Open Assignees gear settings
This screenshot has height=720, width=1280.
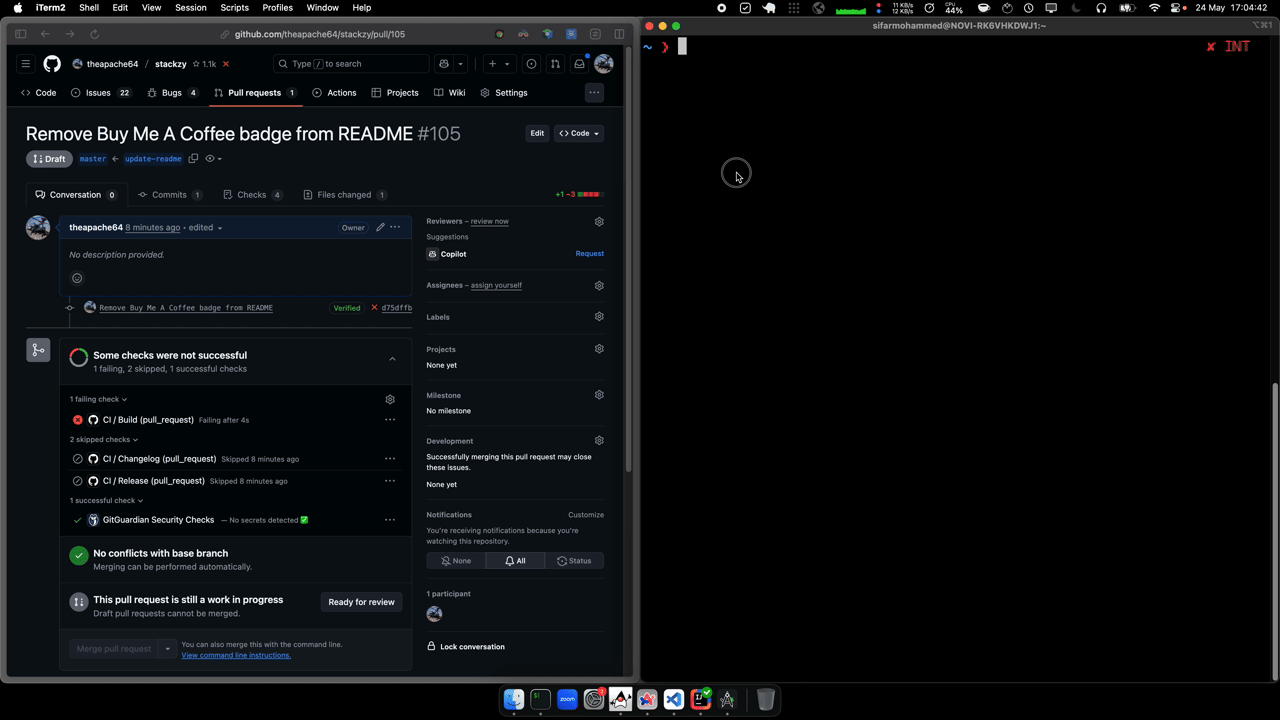click(x=599, y=285)
